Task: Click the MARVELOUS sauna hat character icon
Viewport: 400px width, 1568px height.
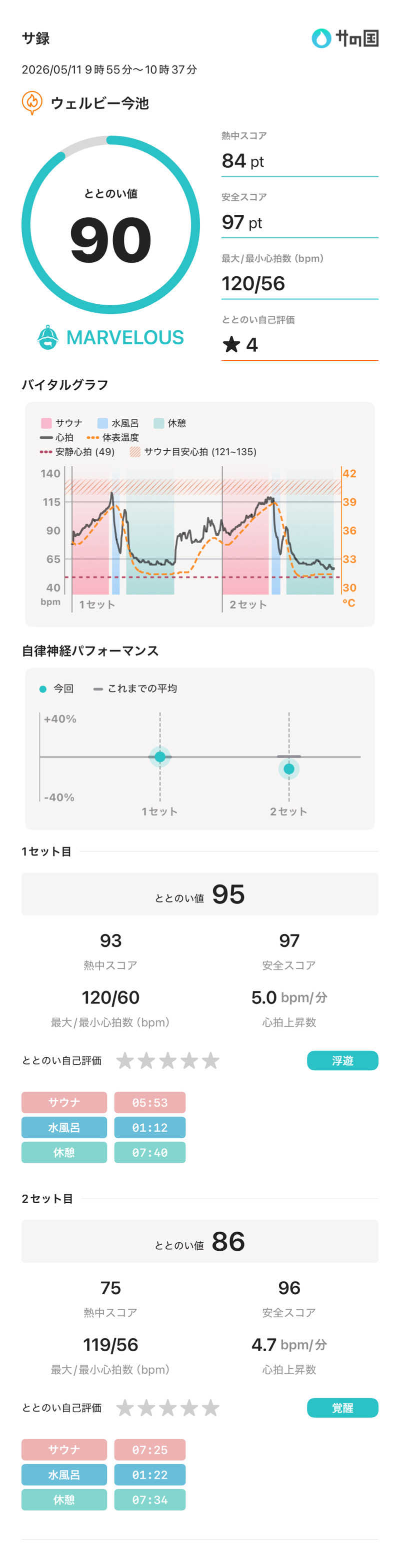Action: pyautogui.click(x=47, y=337)
